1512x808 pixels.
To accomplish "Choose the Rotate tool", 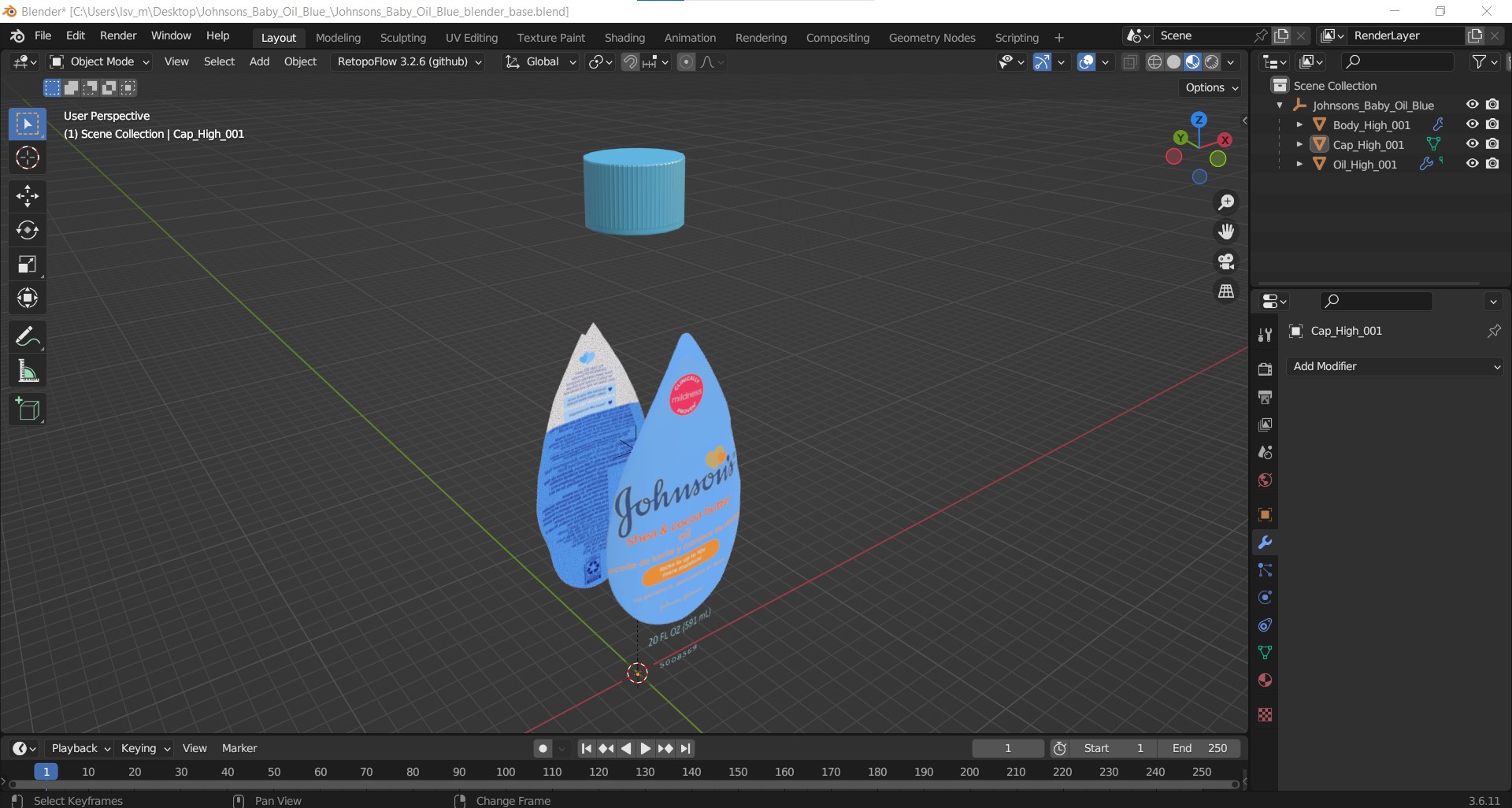I will click(x=28, y=230).
